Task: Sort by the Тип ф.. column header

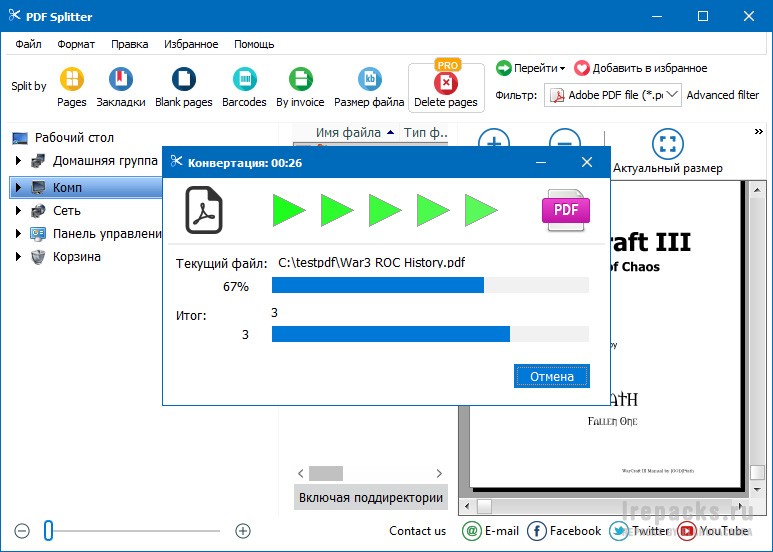Action: [x=425, y=133]
